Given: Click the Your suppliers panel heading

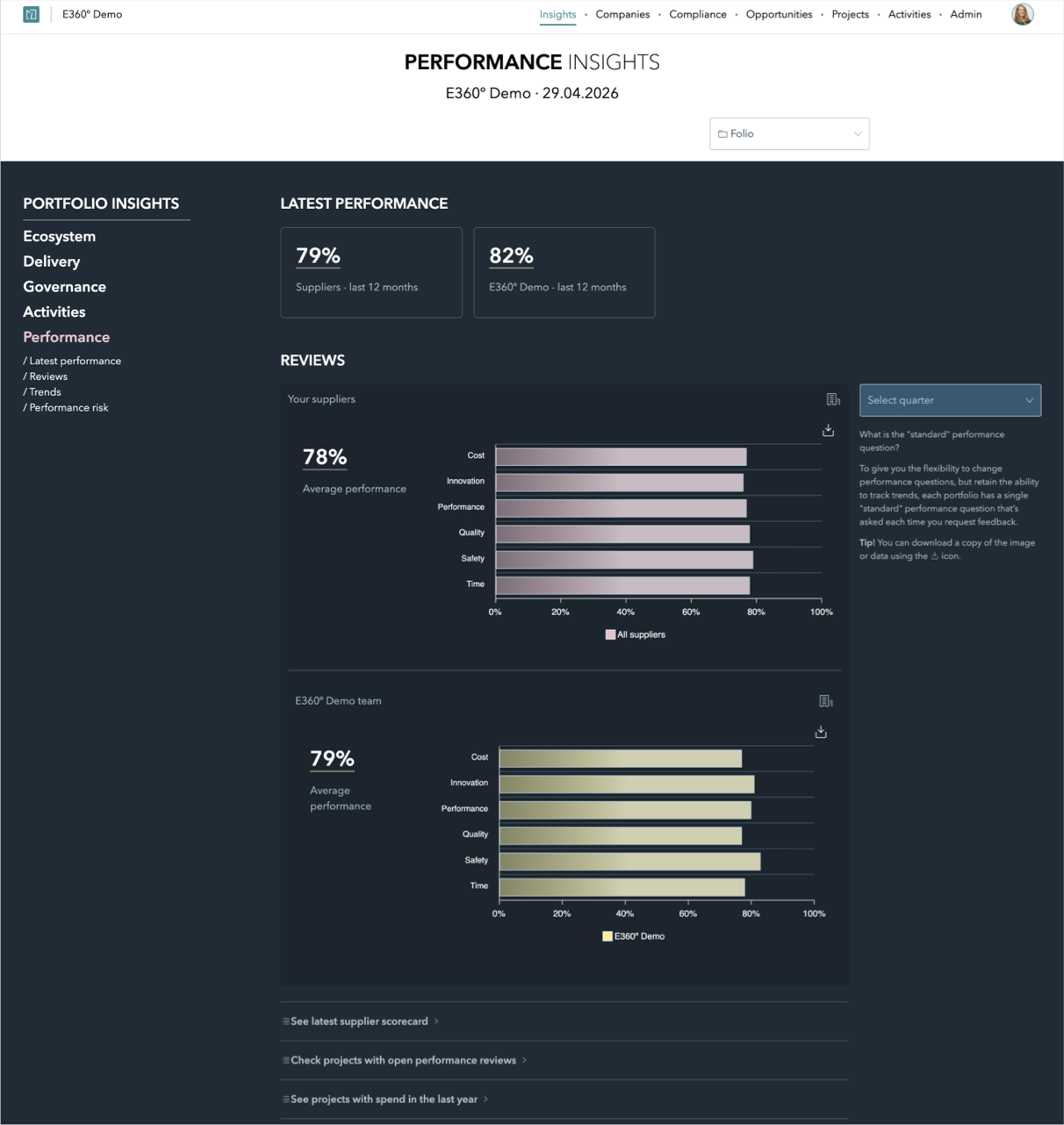Looking at the screenshot, I should click(321, 399).
